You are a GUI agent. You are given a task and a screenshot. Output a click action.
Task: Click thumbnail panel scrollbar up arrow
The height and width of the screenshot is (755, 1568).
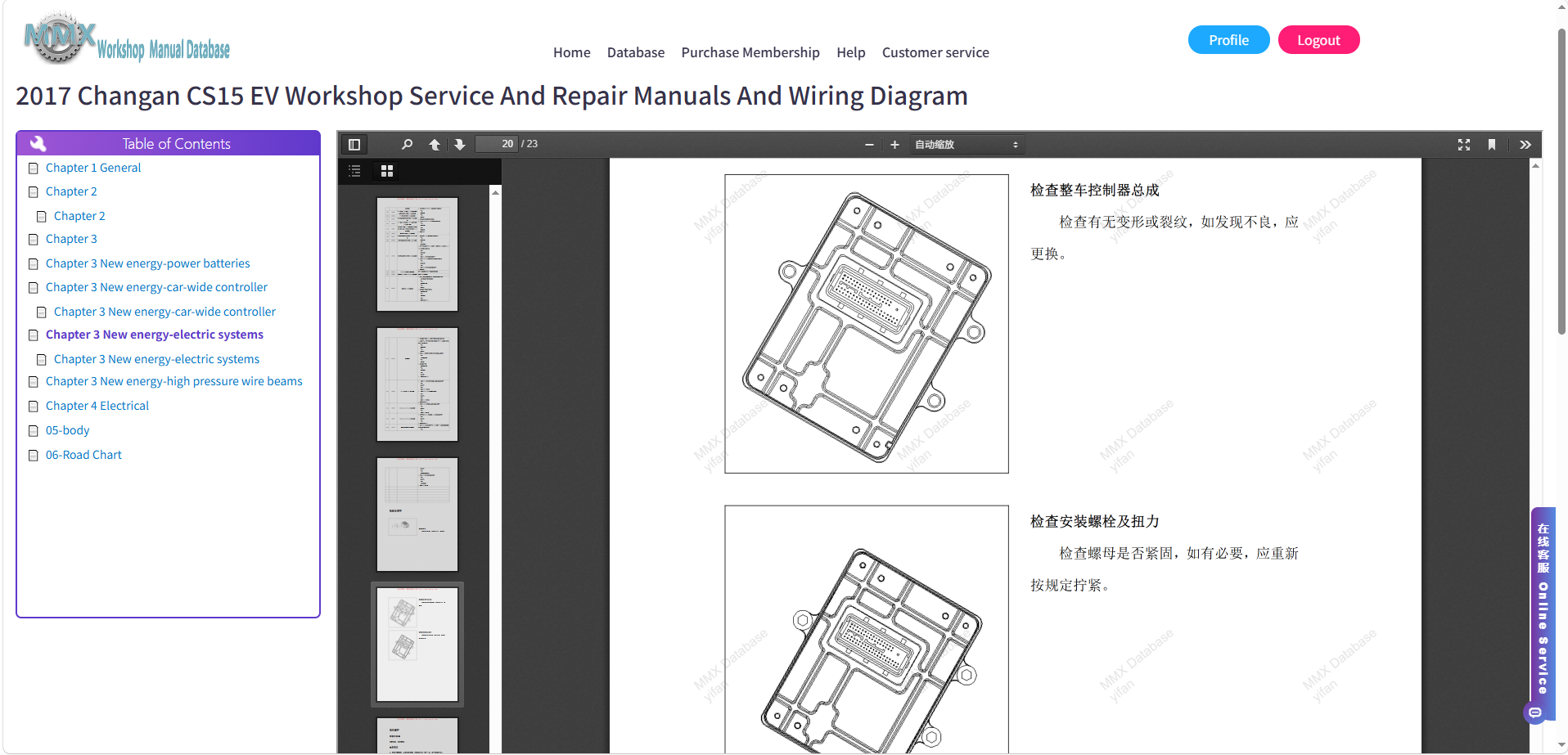495,191
